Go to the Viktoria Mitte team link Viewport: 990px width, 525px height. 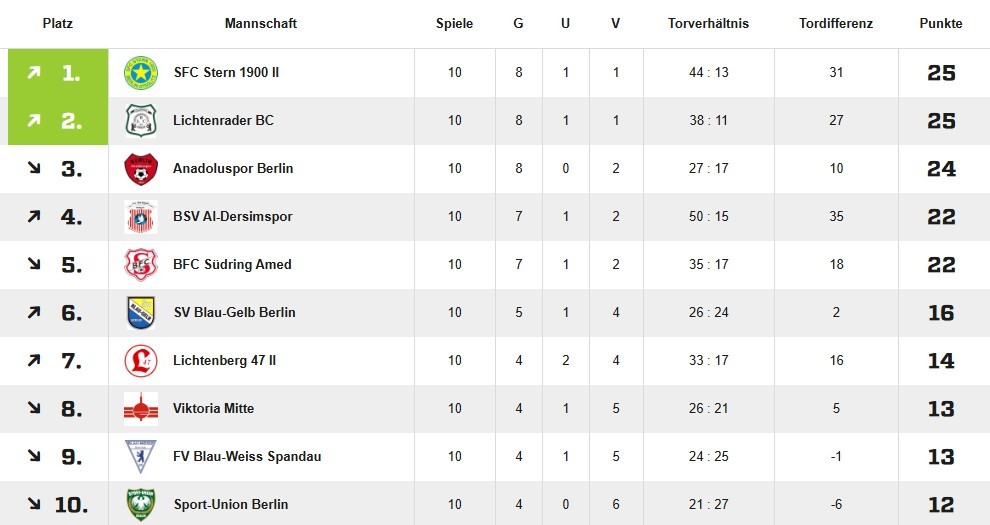click(213, 409)
